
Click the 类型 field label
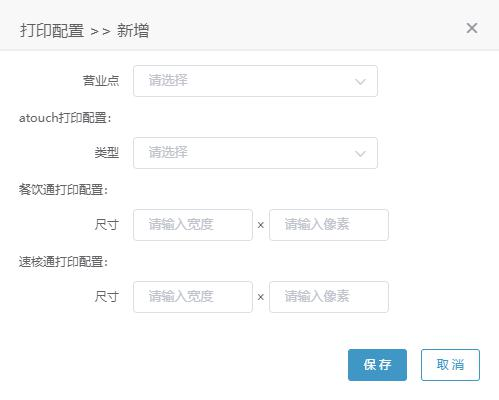107,153
